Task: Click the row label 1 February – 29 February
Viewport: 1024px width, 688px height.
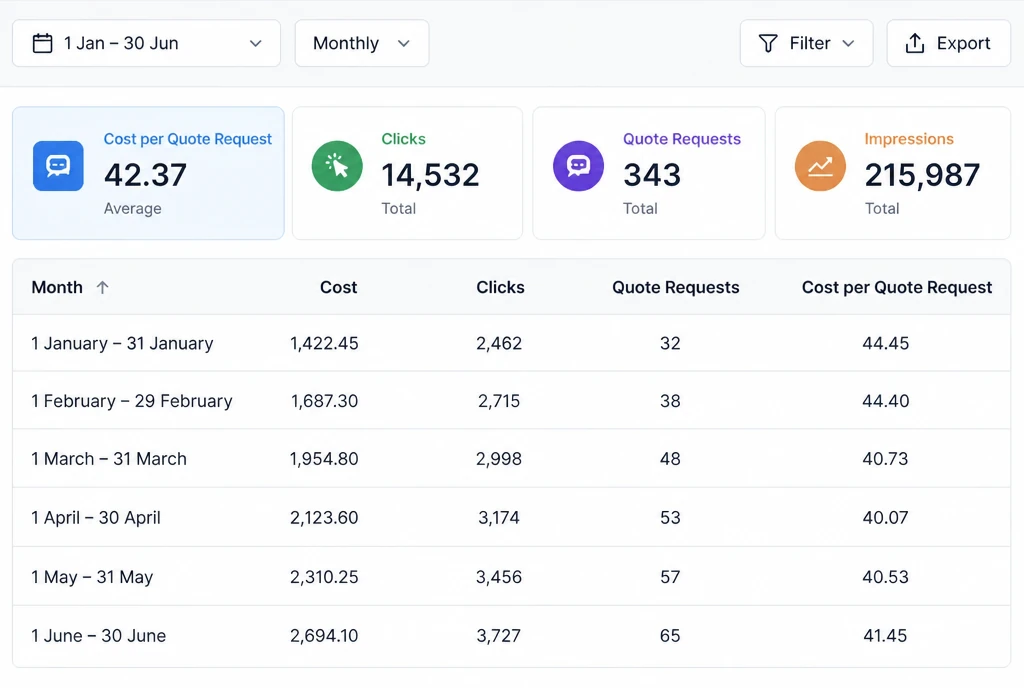Action: click(132, 401)
